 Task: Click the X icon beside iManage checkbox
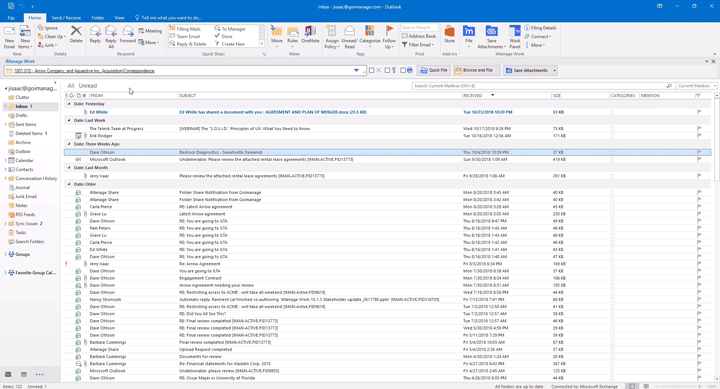pos(378,70)
